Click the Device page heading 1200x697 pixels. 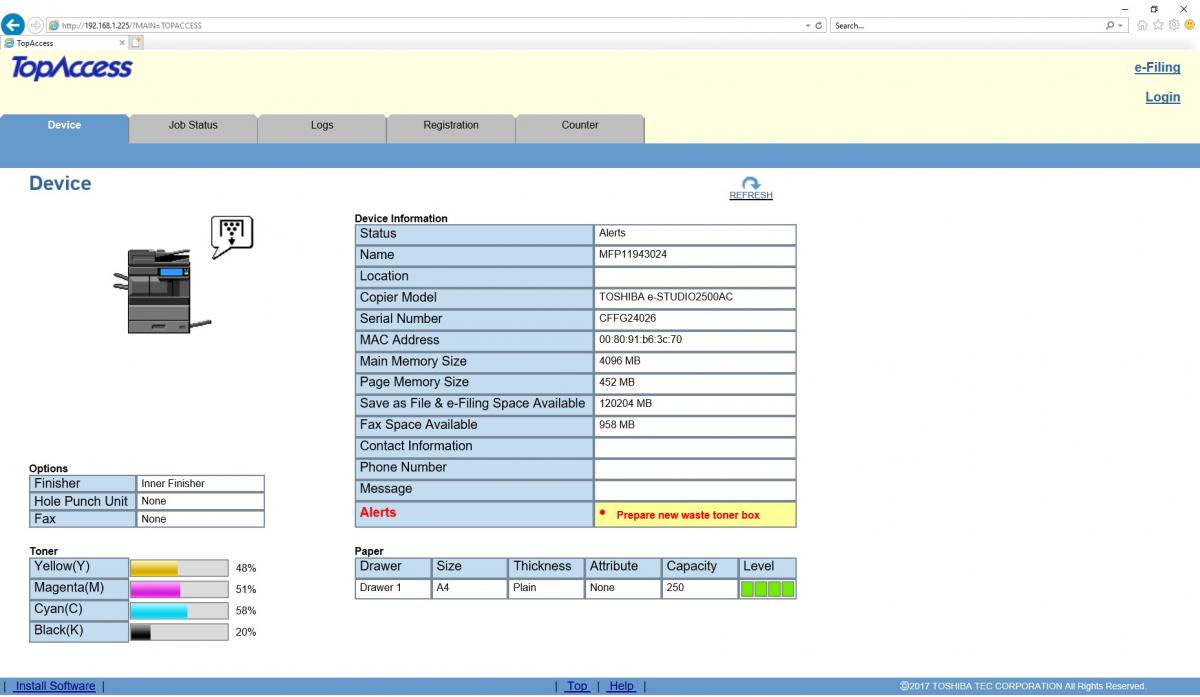(x=60, y=184)
